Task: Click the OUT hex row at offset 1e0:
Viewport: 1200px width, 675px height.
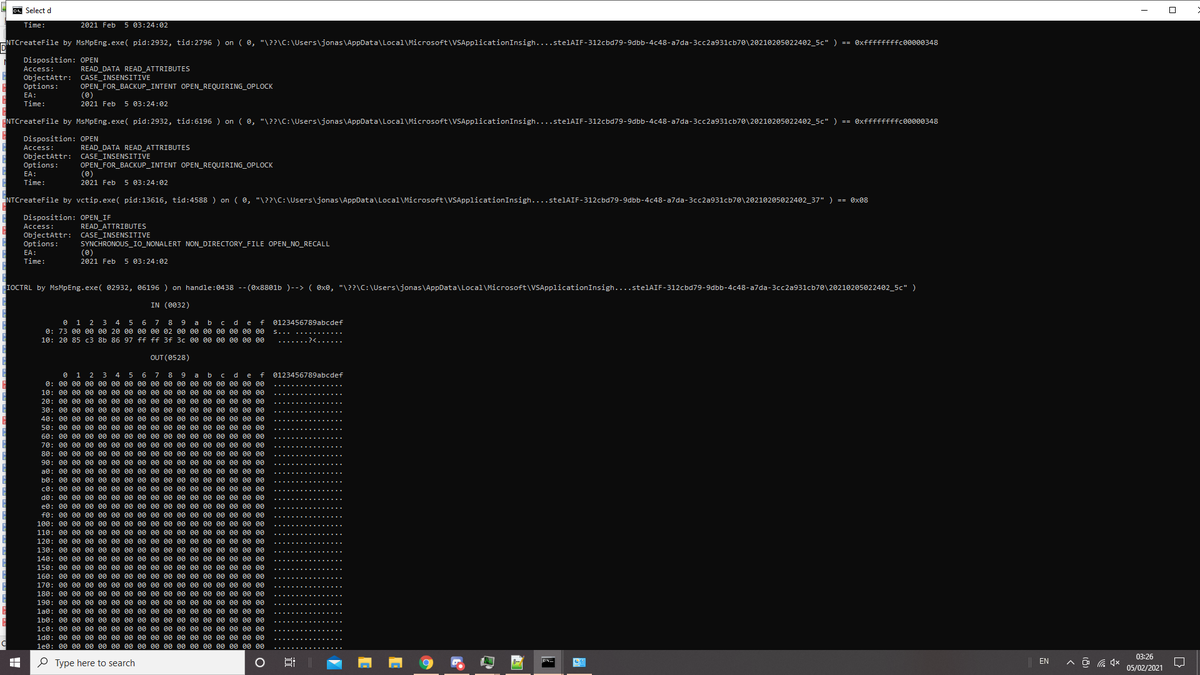Action: tap(190, 646)
